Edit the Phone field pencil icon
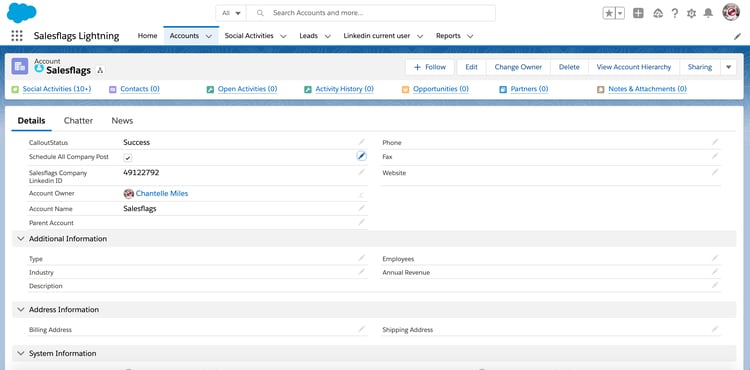750x370 pixels. point(715,142)
